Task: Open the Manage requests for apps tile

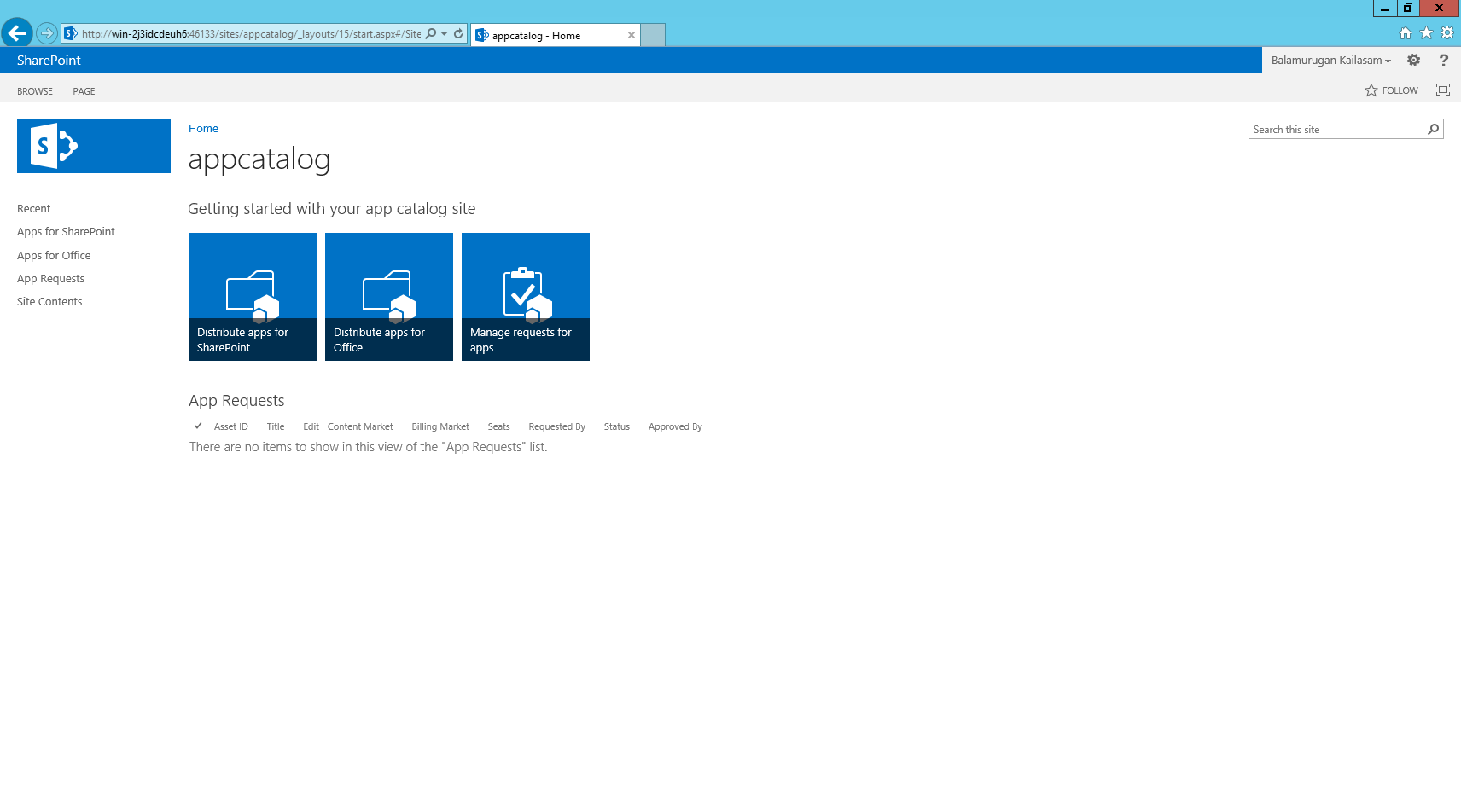Action: 526,297
